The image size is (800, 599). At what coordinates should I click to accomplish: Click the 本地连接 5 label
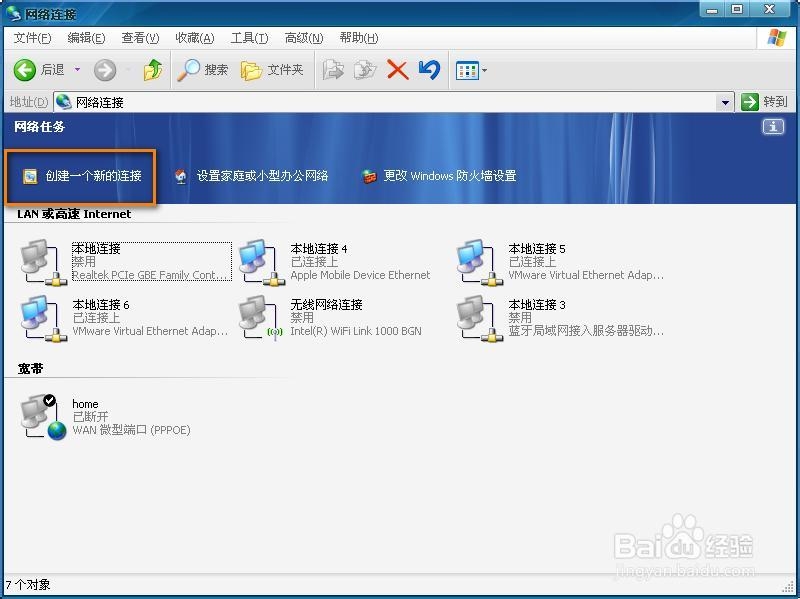pos(537,248)
